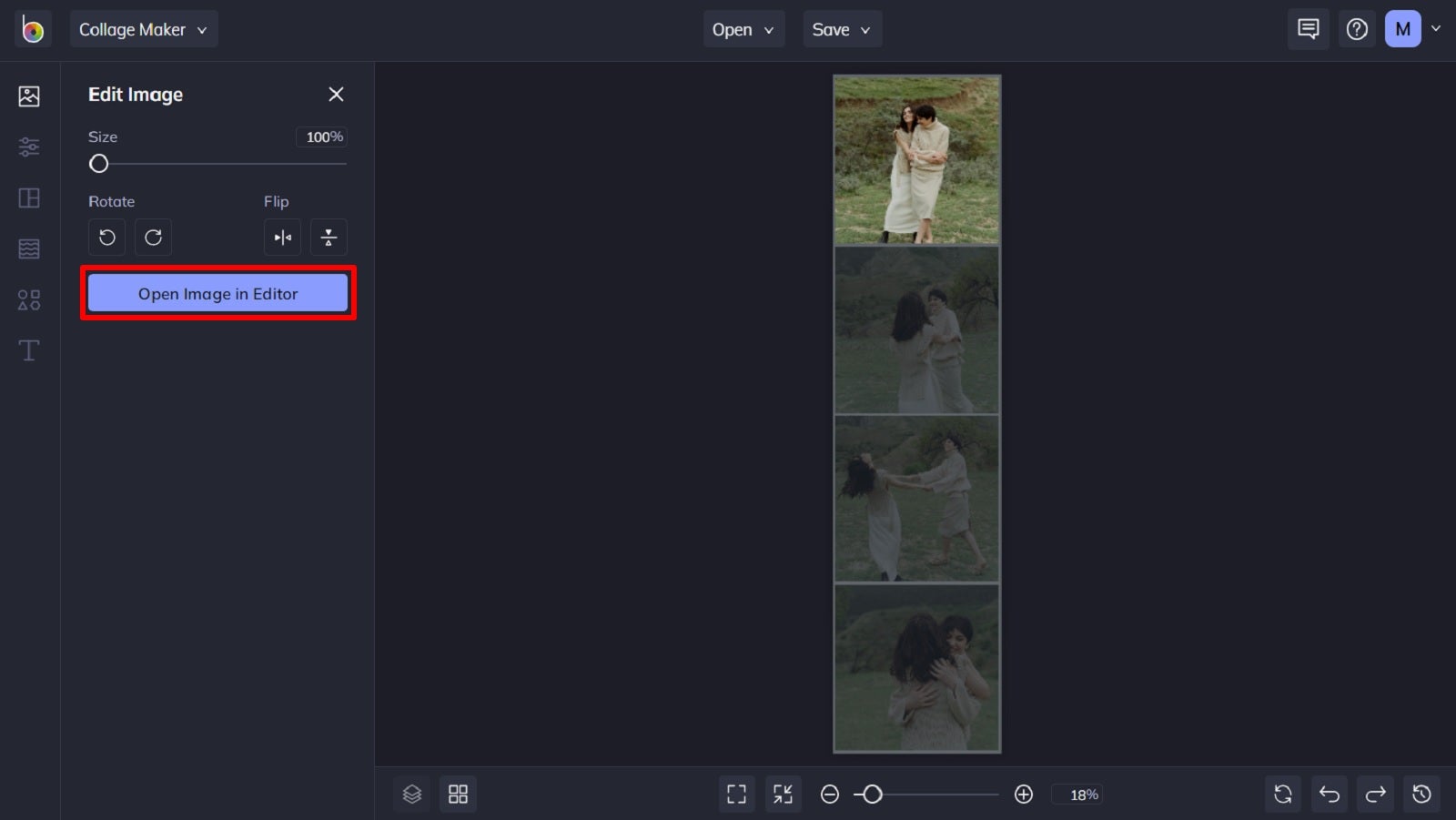Expand the Open dropdown
Viewport: 1456px width, 820px height.
[x=743, y=28]
